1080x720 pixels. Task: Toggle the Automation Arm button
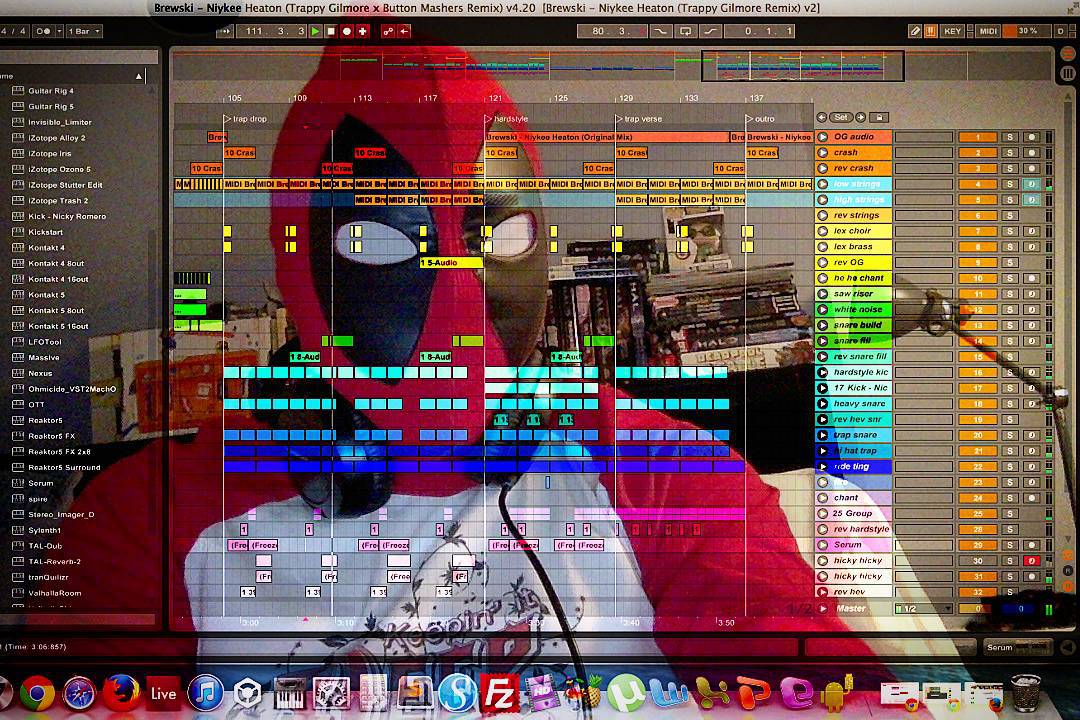pos(388,31)
